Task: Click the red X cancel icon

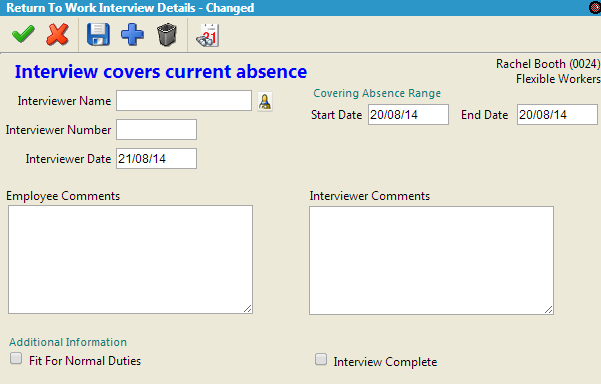Action: (x=57, y=34)
